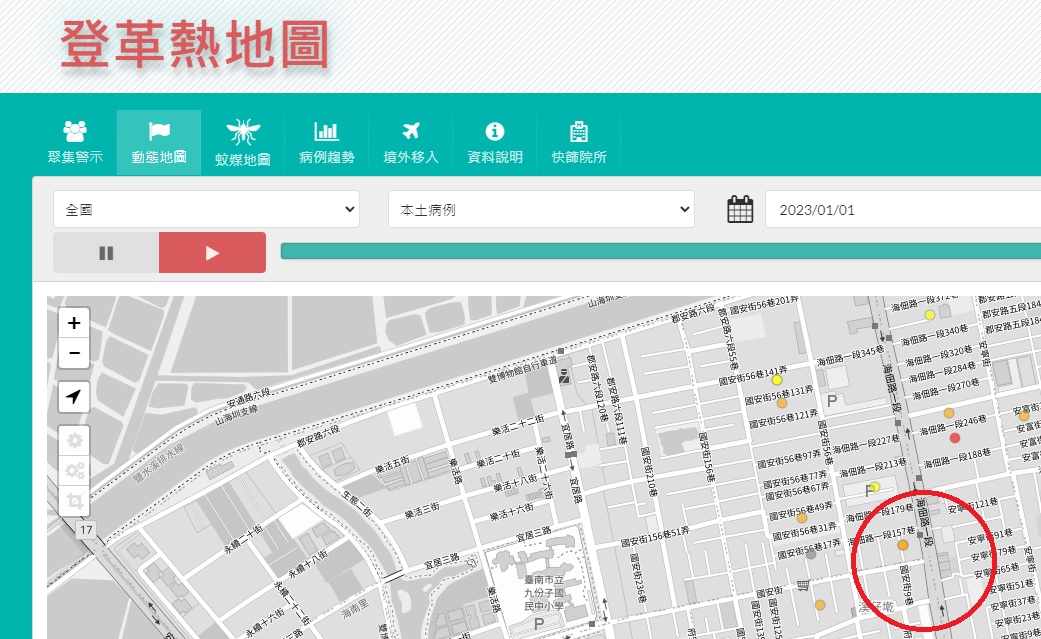1041x639 pixels.
Task: Click the teal timeline progress bar
Action: tap(660, 251)
